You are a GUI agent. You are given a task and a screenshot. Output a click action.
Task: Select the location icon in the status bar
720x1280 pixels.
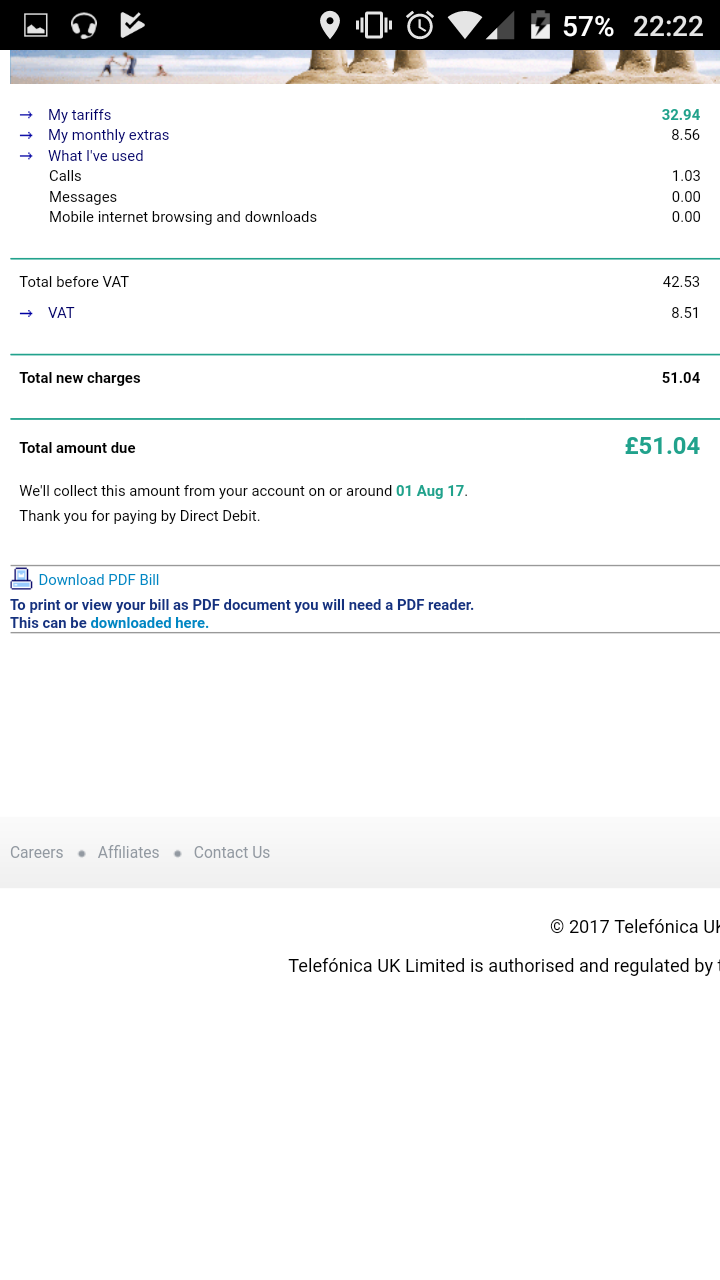(329, 24)
